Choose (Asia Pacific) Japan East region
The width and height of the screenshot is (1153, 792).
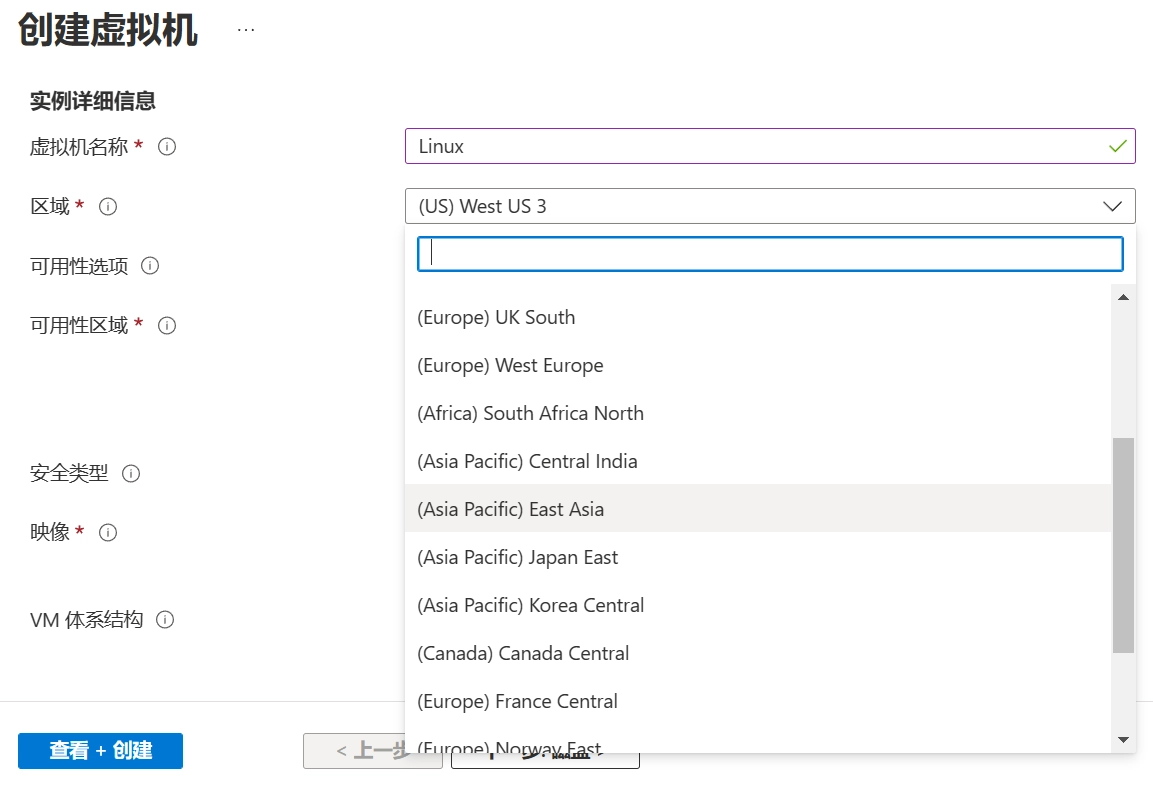tap(757, 557)
